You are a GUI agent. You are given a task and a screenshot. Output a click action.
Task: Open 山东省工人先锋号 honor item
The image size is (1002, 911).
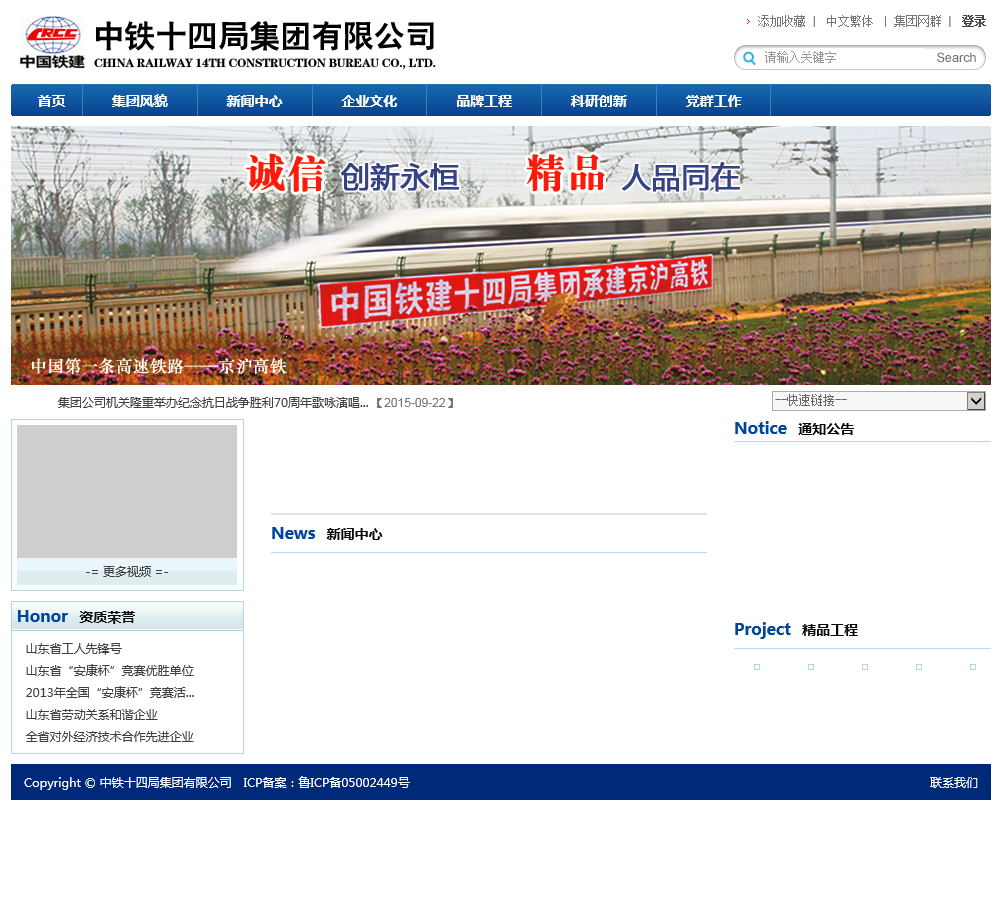click(x=73, y=649)
